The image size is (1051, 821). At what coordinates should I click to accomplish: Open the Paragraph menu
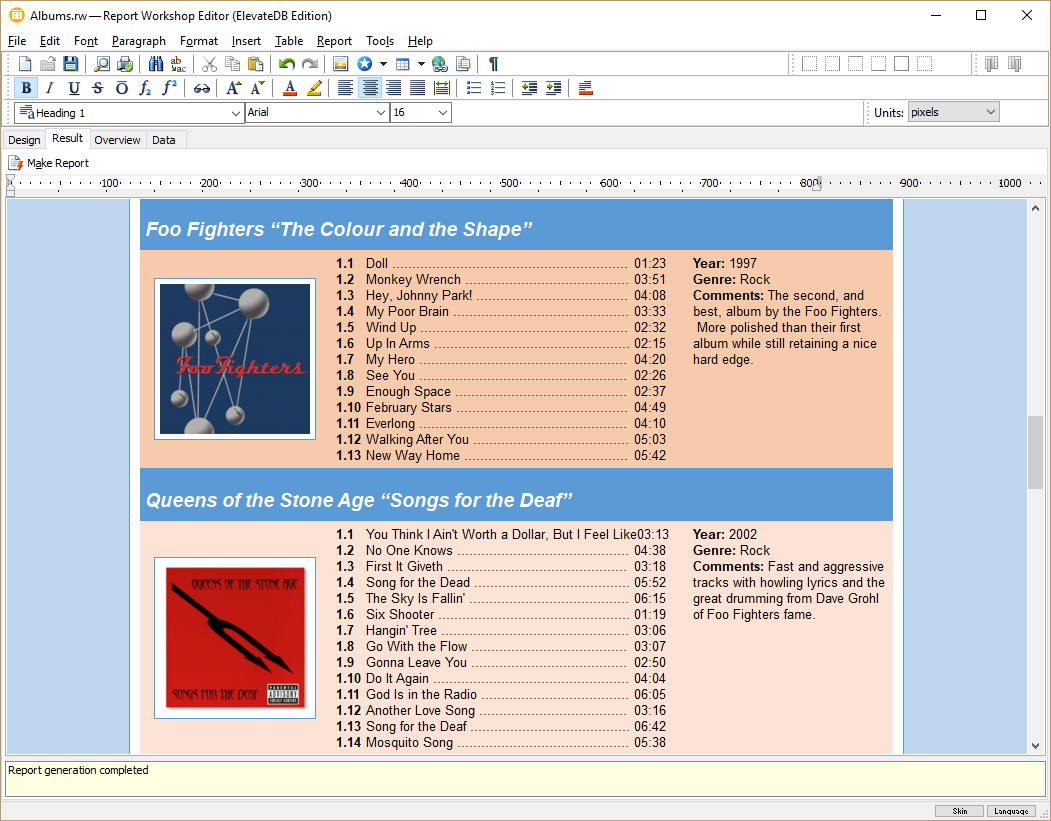click(x=139, y=41)
